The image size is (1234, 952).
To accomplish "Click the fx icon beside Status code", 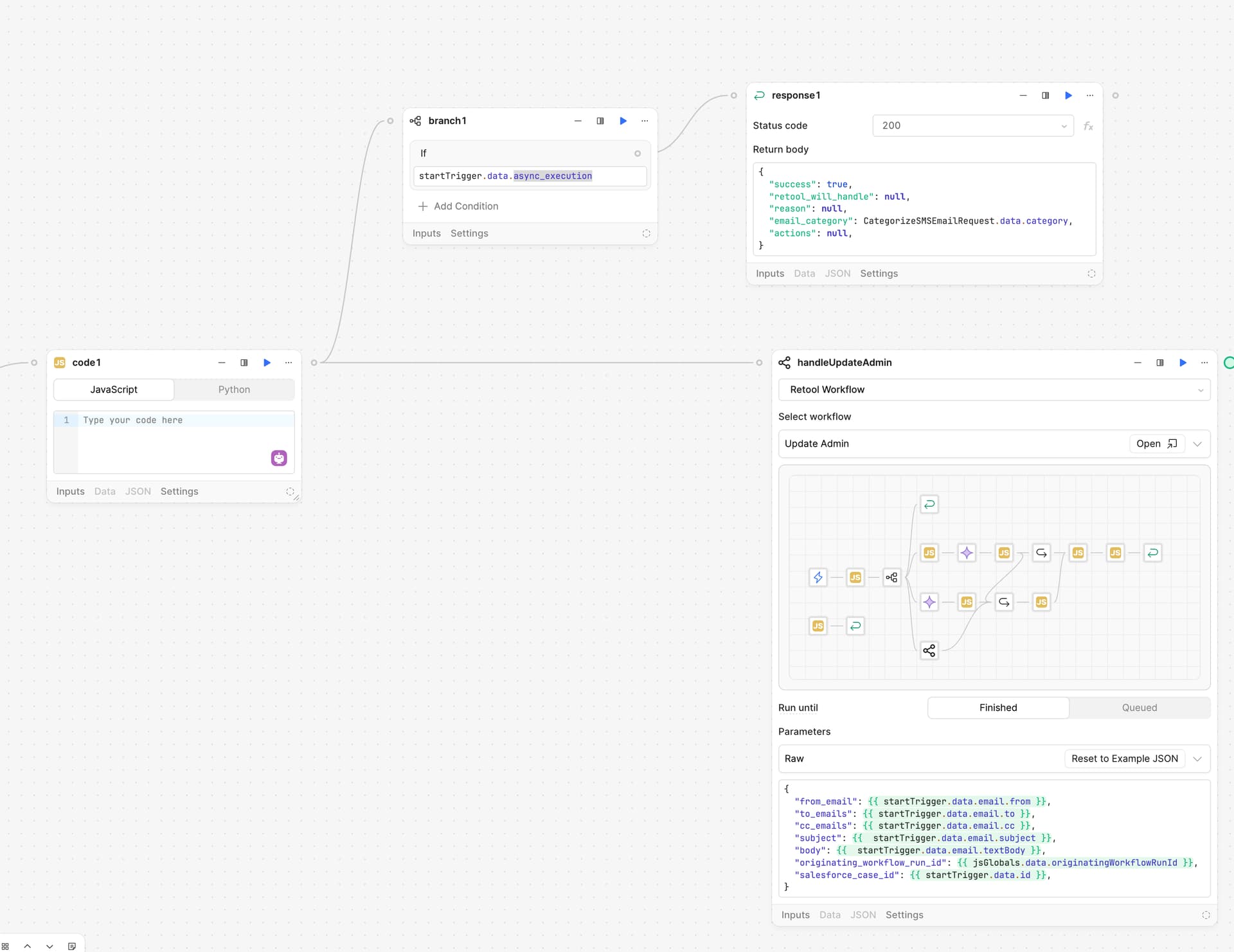I will pyautogui.click(x=1088, y=126).
